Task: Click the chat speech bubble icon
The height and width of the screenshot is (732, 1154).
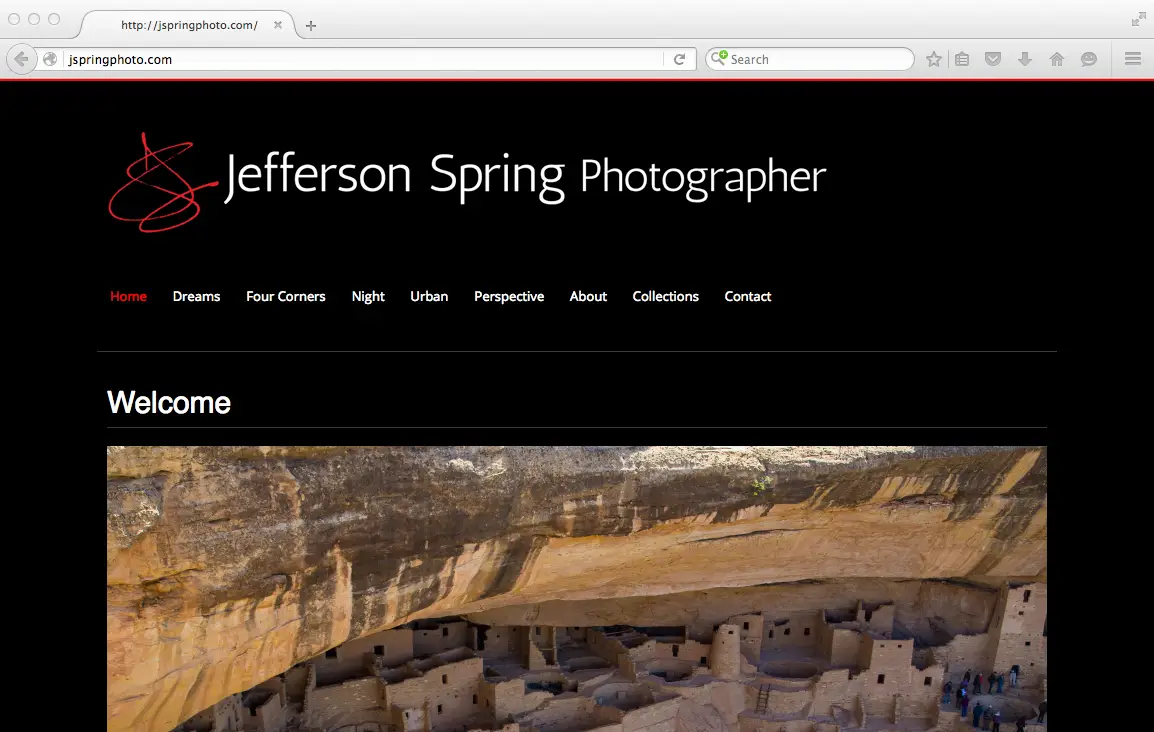Action: (1089, 60)
